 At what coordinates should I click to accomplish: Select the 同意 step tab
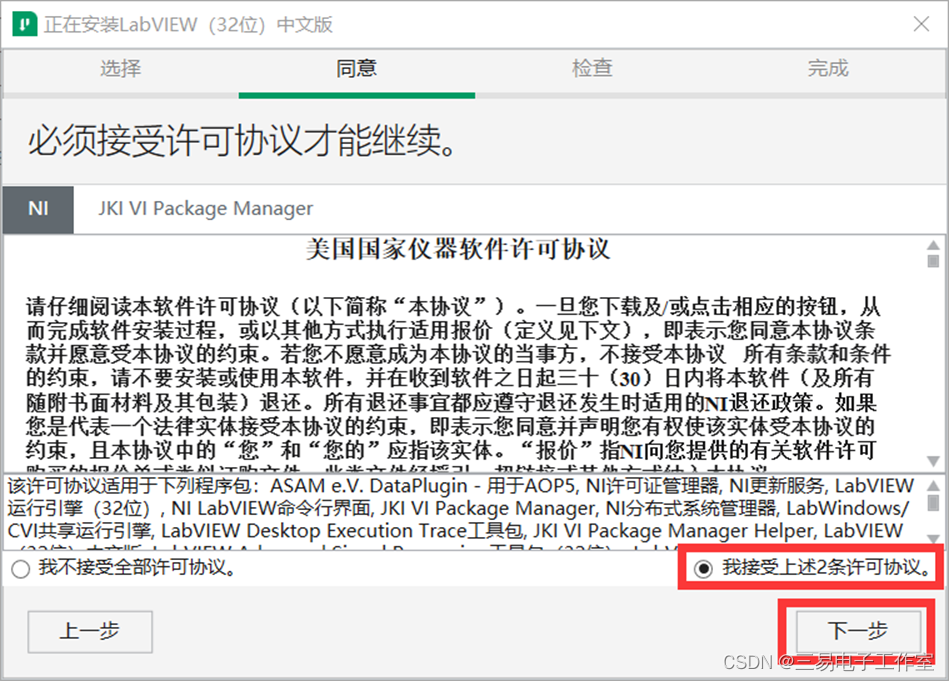356,68
